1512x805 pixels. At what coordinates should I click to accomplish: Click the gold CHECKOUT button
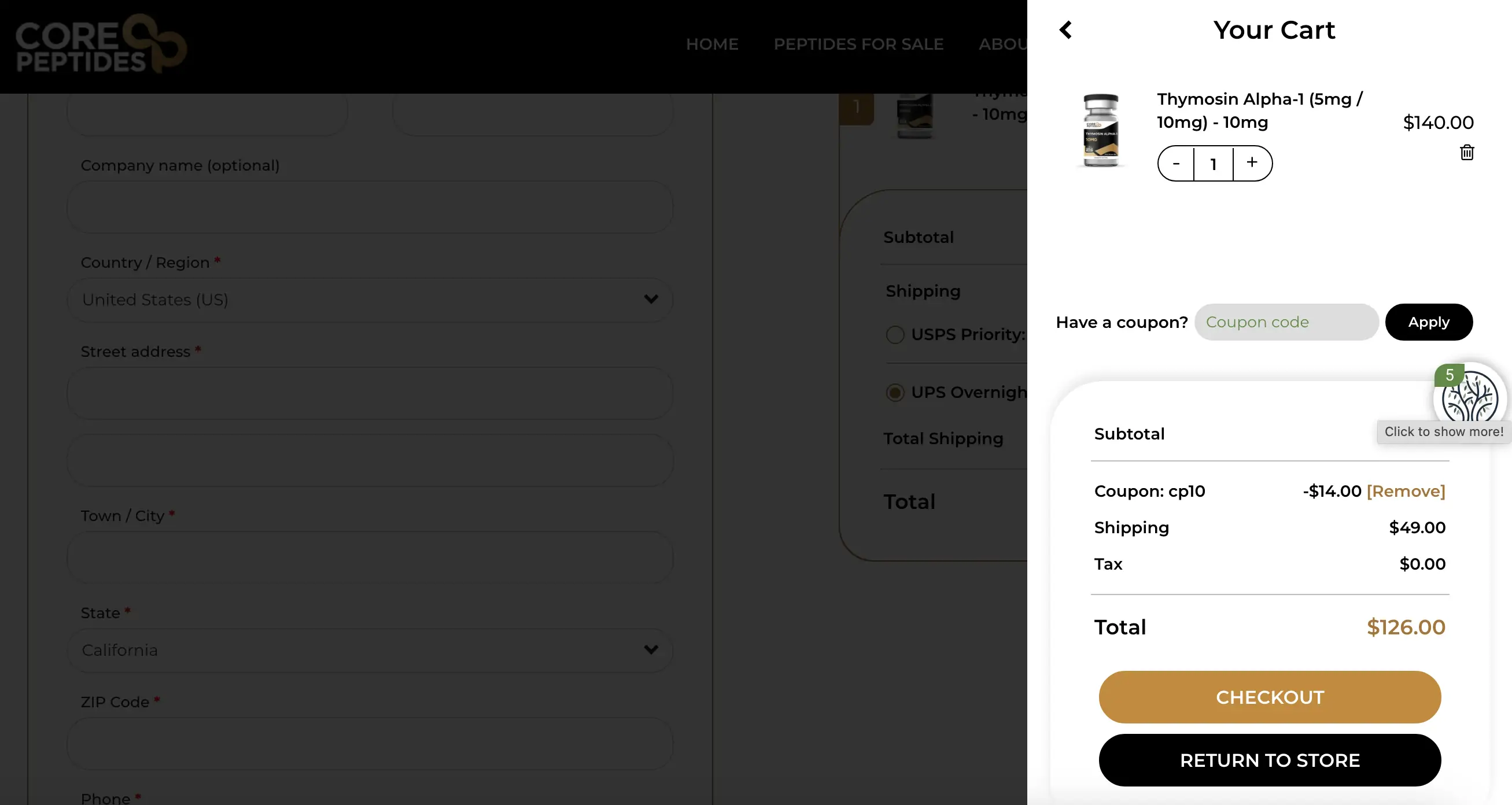click(1270, 697)
